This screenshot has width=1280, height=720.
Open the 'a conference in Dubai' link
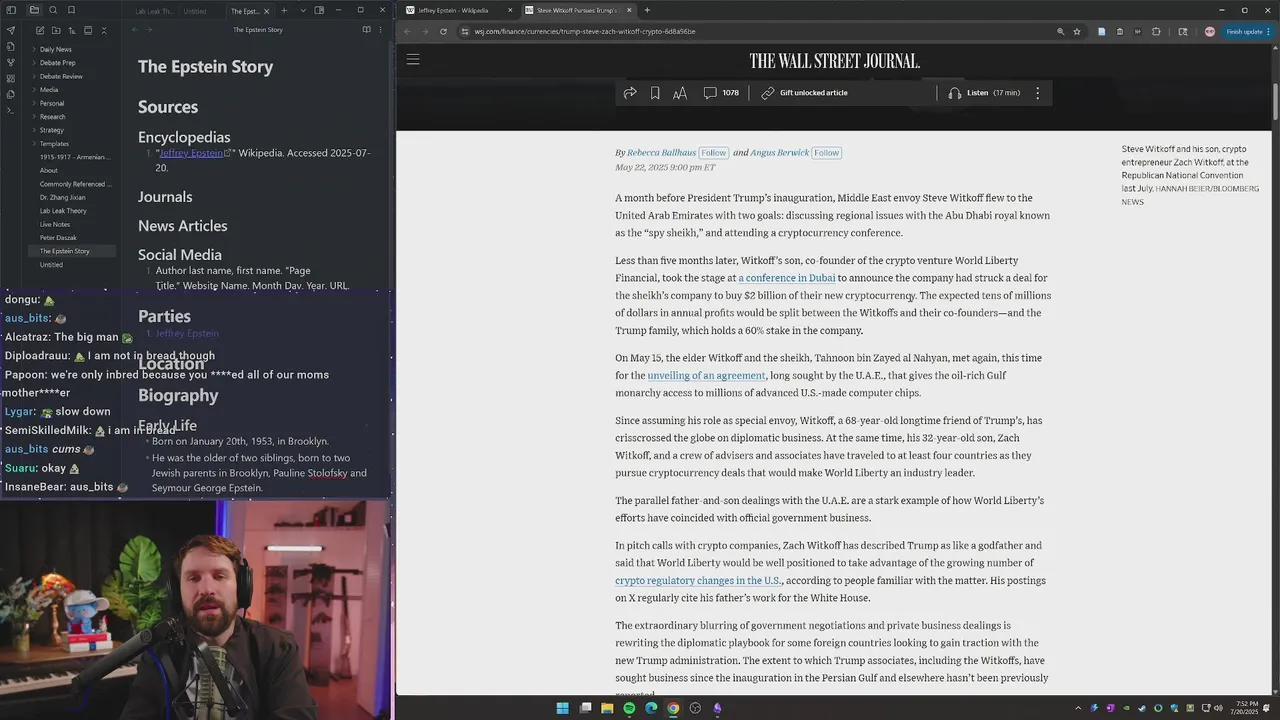tap(787, 278)
